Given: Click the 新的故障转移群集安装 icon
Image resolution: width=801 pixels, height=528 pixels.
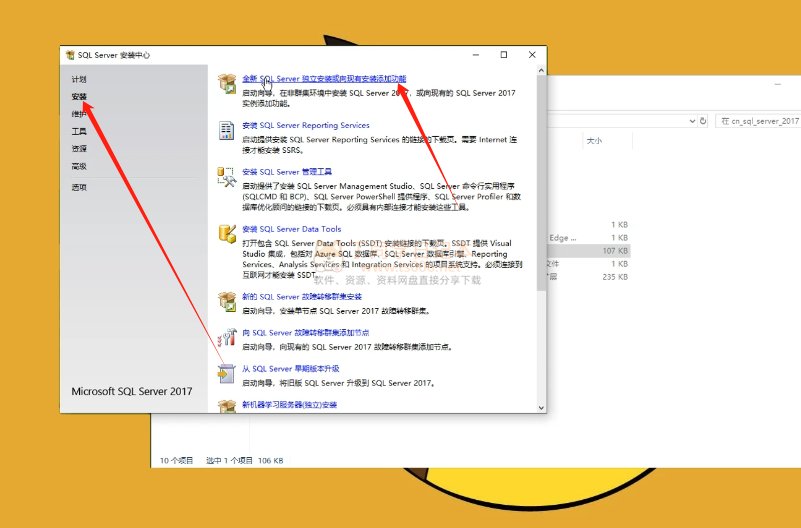Looking at the screenshot, I should tap(227, 301).
